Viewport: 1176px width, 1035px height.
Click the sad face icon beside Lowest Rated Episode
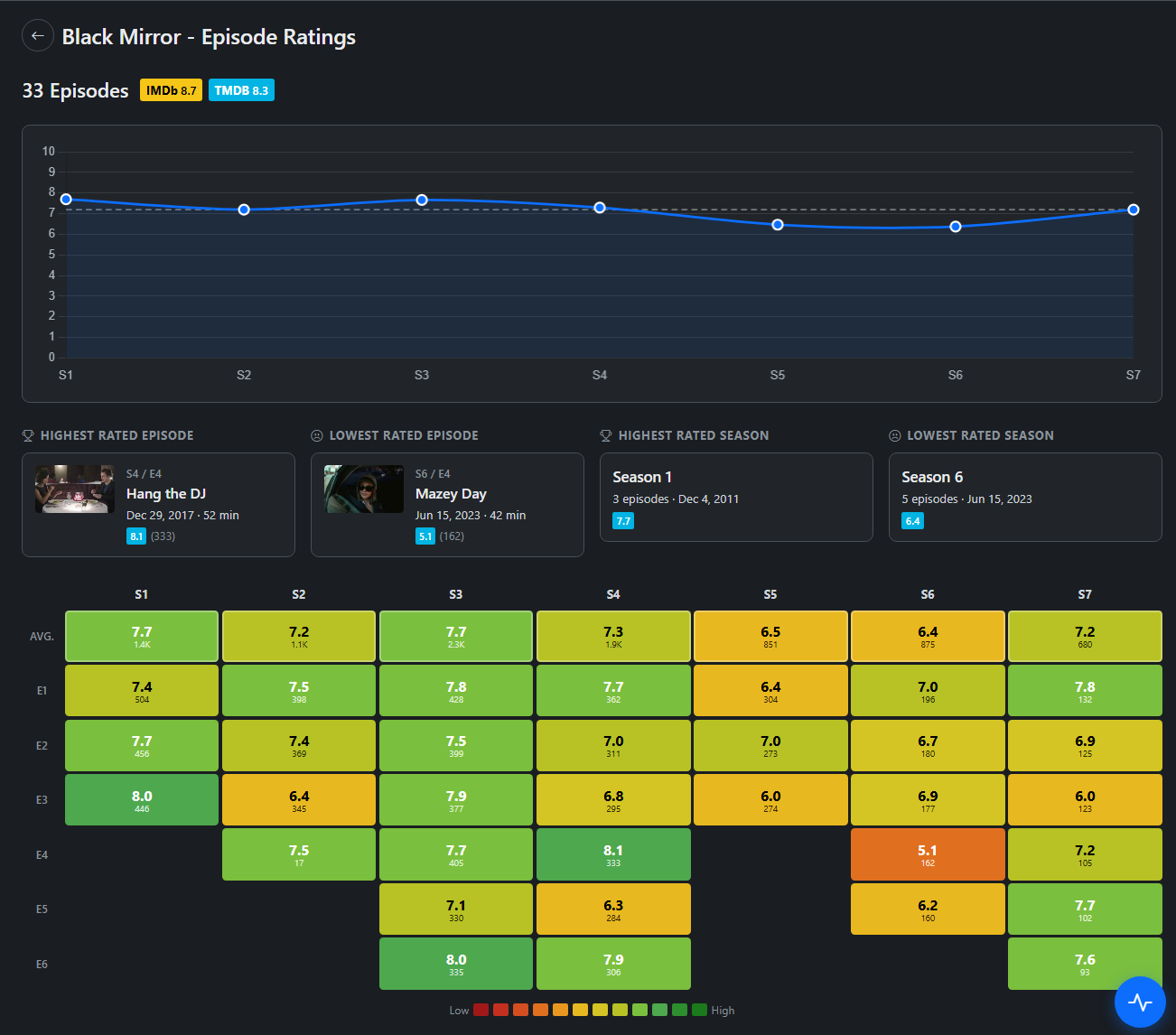317,435
